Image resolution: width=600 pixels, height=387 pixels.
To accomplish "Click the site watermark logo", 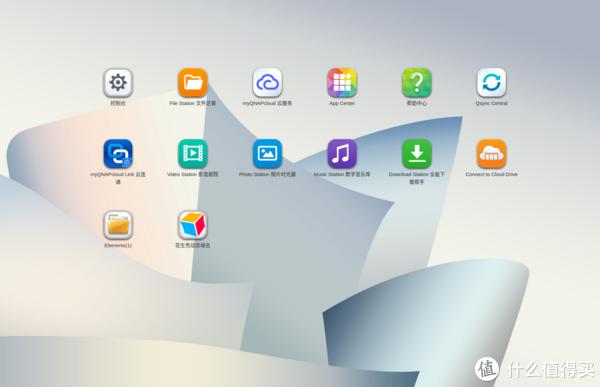I will coord(535,369).
